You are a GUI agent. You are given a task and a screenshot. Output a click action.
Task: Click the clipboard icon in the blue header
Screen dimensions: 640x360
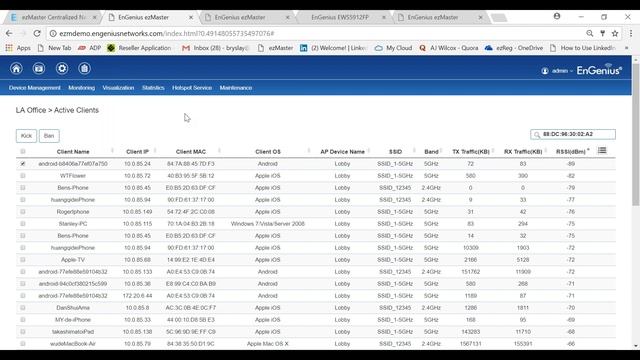click(x=84, y=69)
